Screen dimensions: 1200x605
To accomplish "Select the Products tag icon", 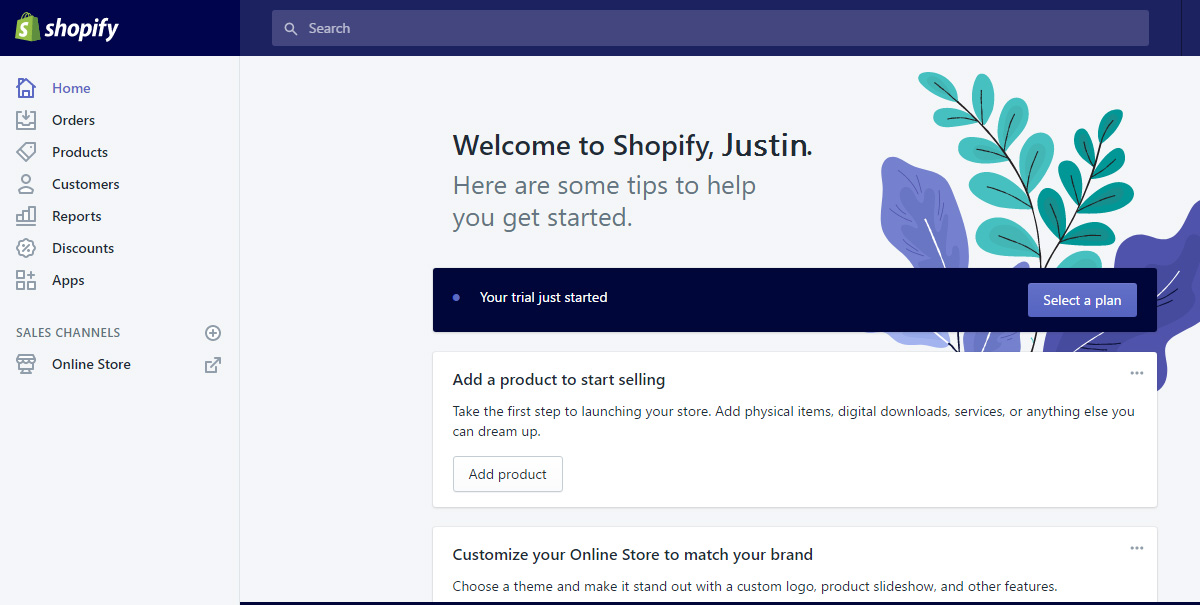I will point(26,152).
